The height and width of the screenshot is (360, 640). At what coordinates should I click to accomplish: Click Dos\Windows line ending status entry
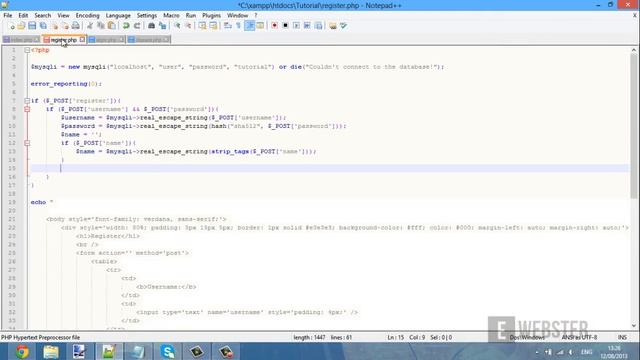pyautogui.click(x=527, y=338)
